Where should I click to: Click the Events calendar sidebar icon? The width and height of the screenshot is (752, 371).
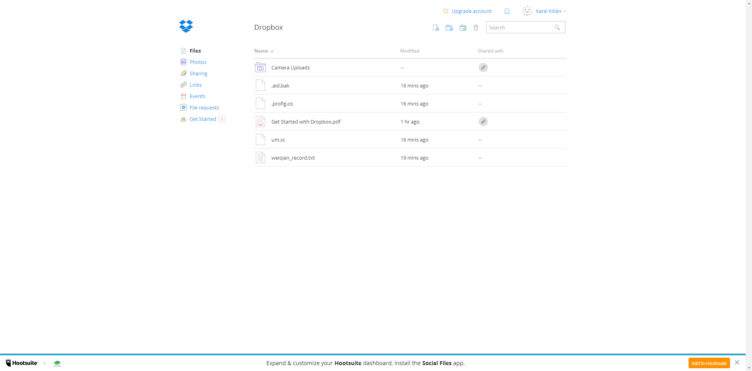(183, 96)
